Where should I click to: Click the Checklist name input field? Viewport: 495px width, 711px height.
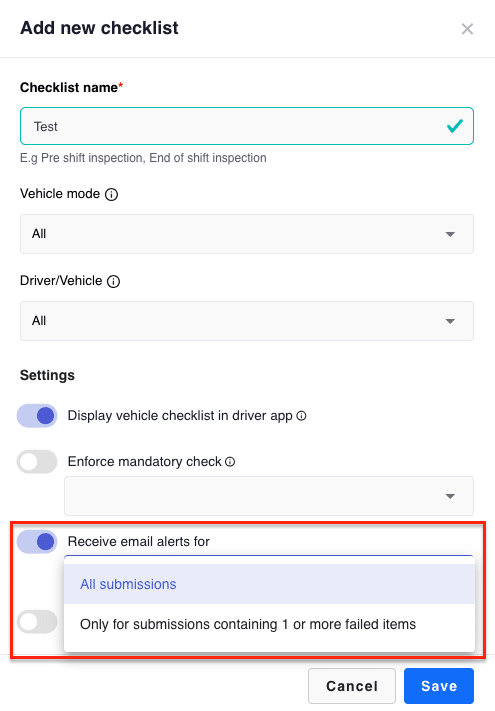coord(247,126)
